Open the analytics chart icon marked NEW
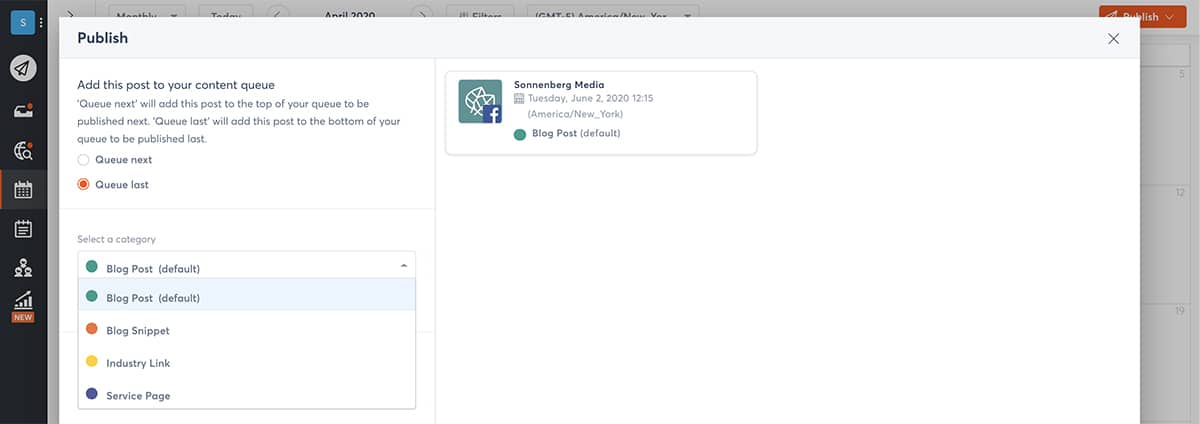 (23, 301)
